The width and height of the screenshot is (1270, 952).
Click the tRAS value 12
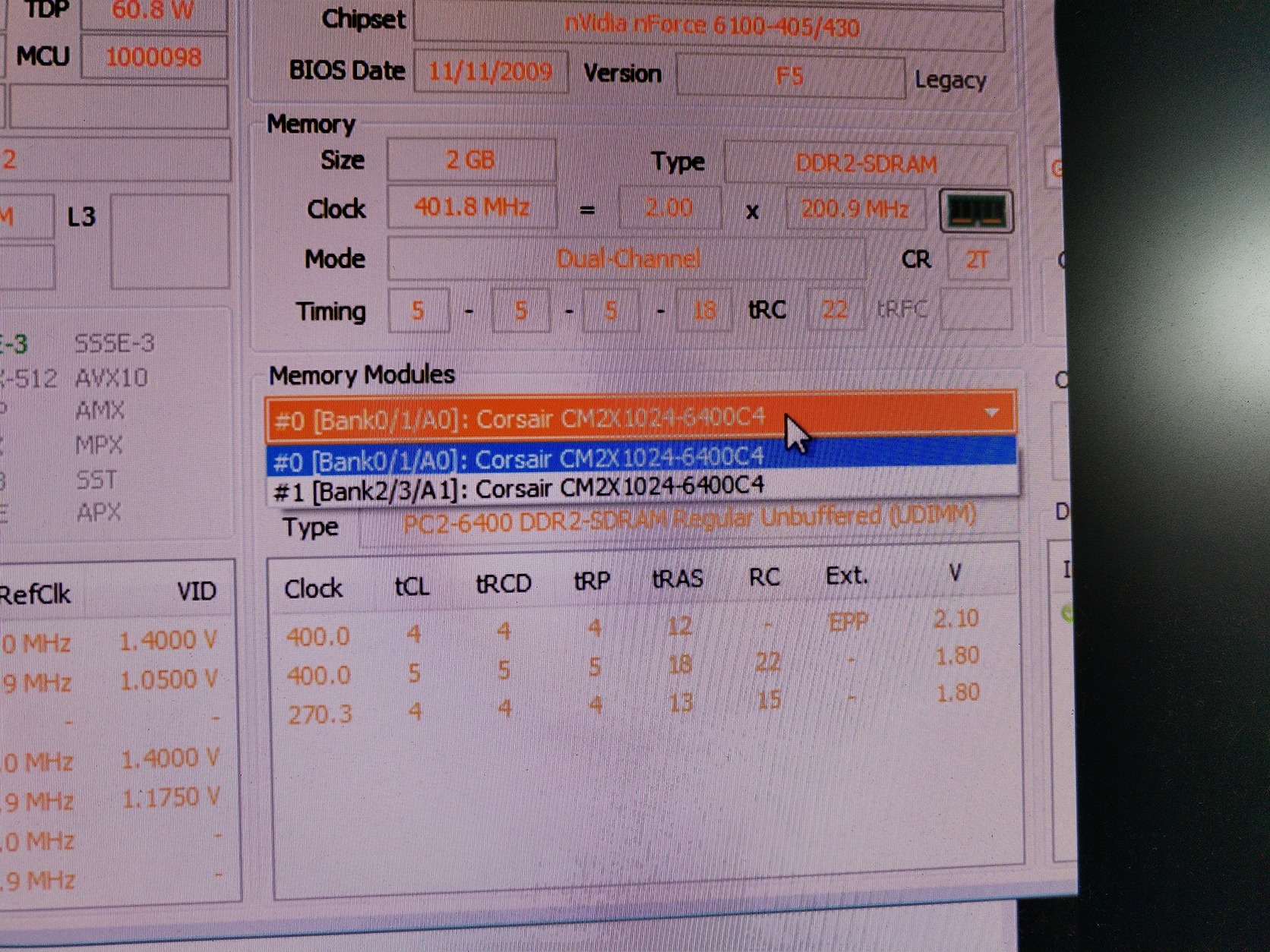tap(679, 626)
